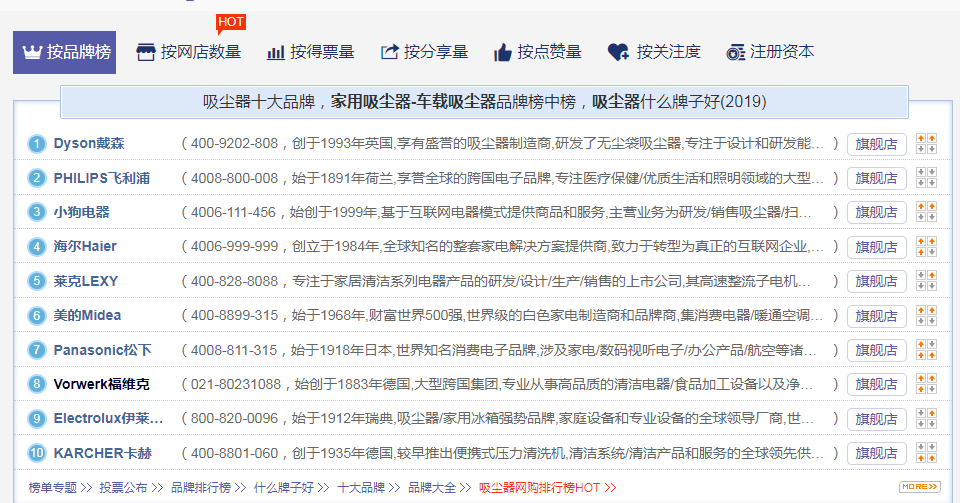960x503 pixels.
Task: Click the rank 3 badge beside 小狗电器
Action: click(37, 212)
